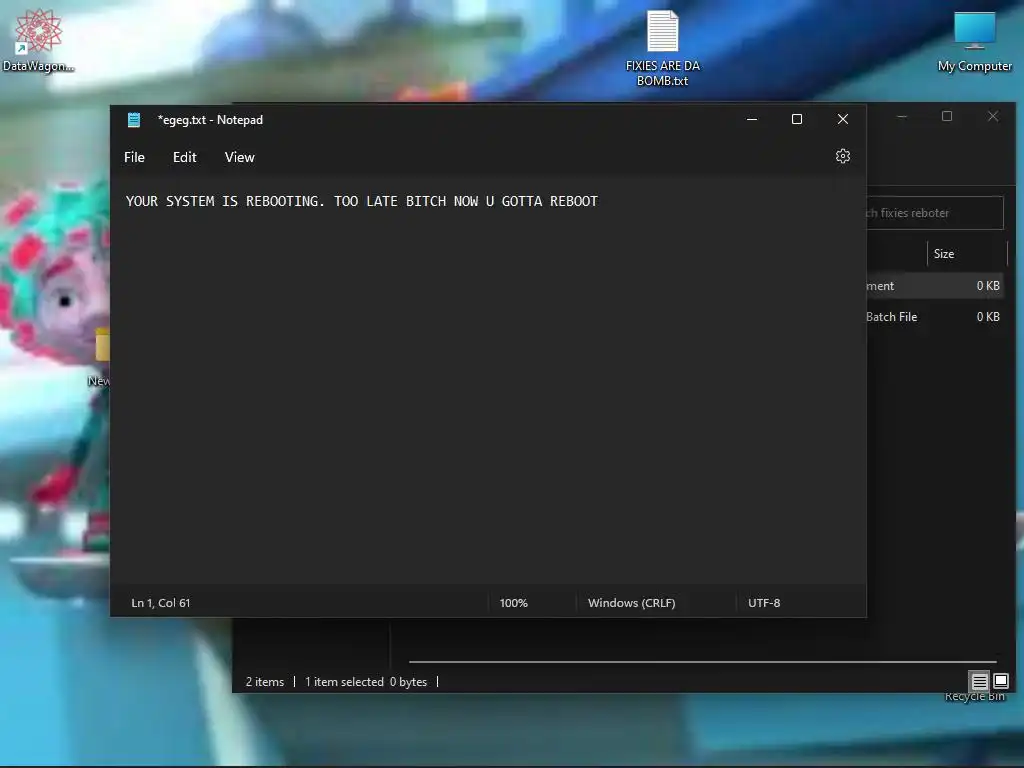Click the 2 items status text in Explorer
The image size is (1024, 768).
click(264, 682)
